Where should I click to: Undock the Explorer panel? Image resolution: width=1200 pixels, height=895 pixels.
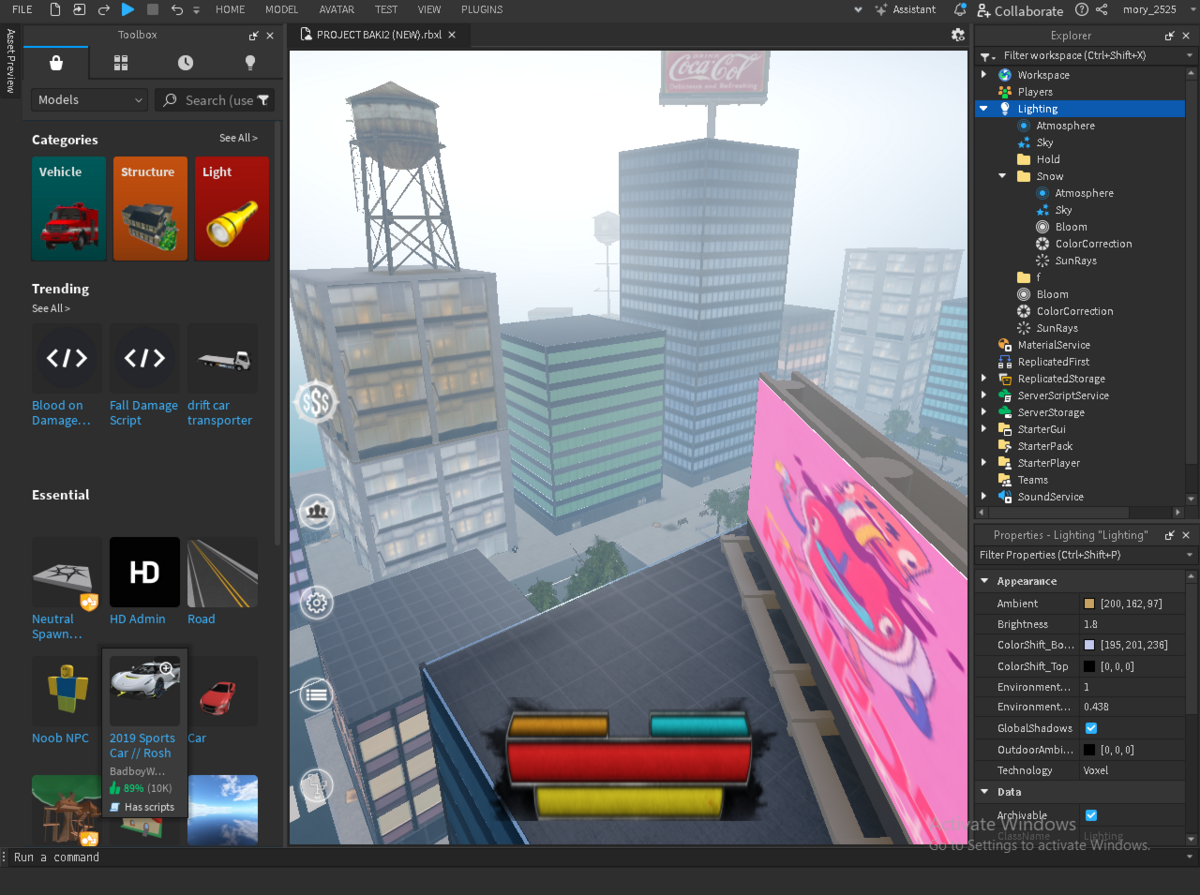[x=1170, y=35]
